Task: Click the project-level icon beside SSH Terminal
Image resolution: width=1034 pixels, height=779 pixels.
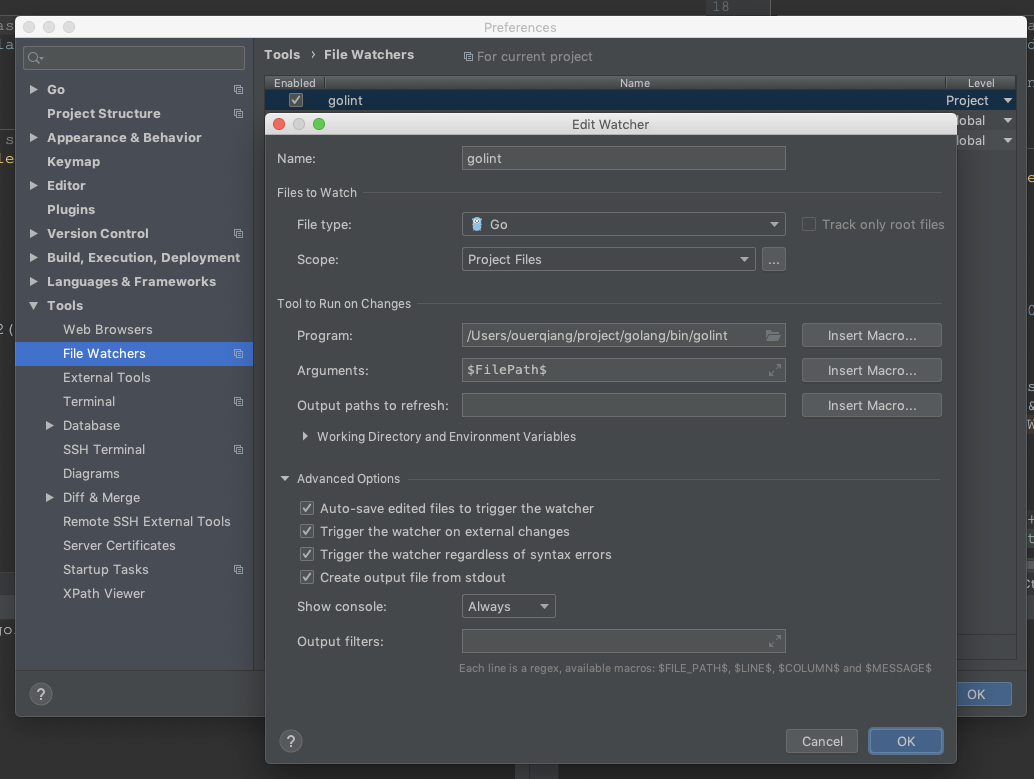Action: [x=238, y=450]
